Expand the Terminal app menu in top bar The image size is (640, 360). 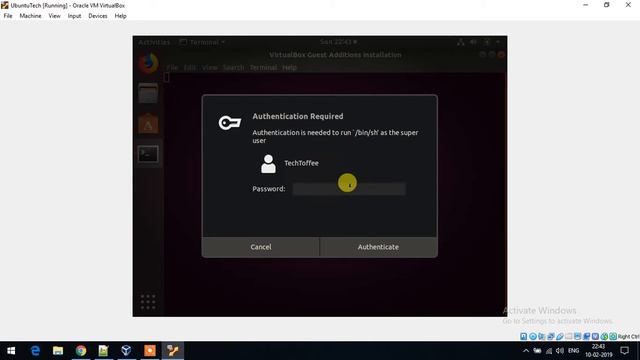(203, 42)
